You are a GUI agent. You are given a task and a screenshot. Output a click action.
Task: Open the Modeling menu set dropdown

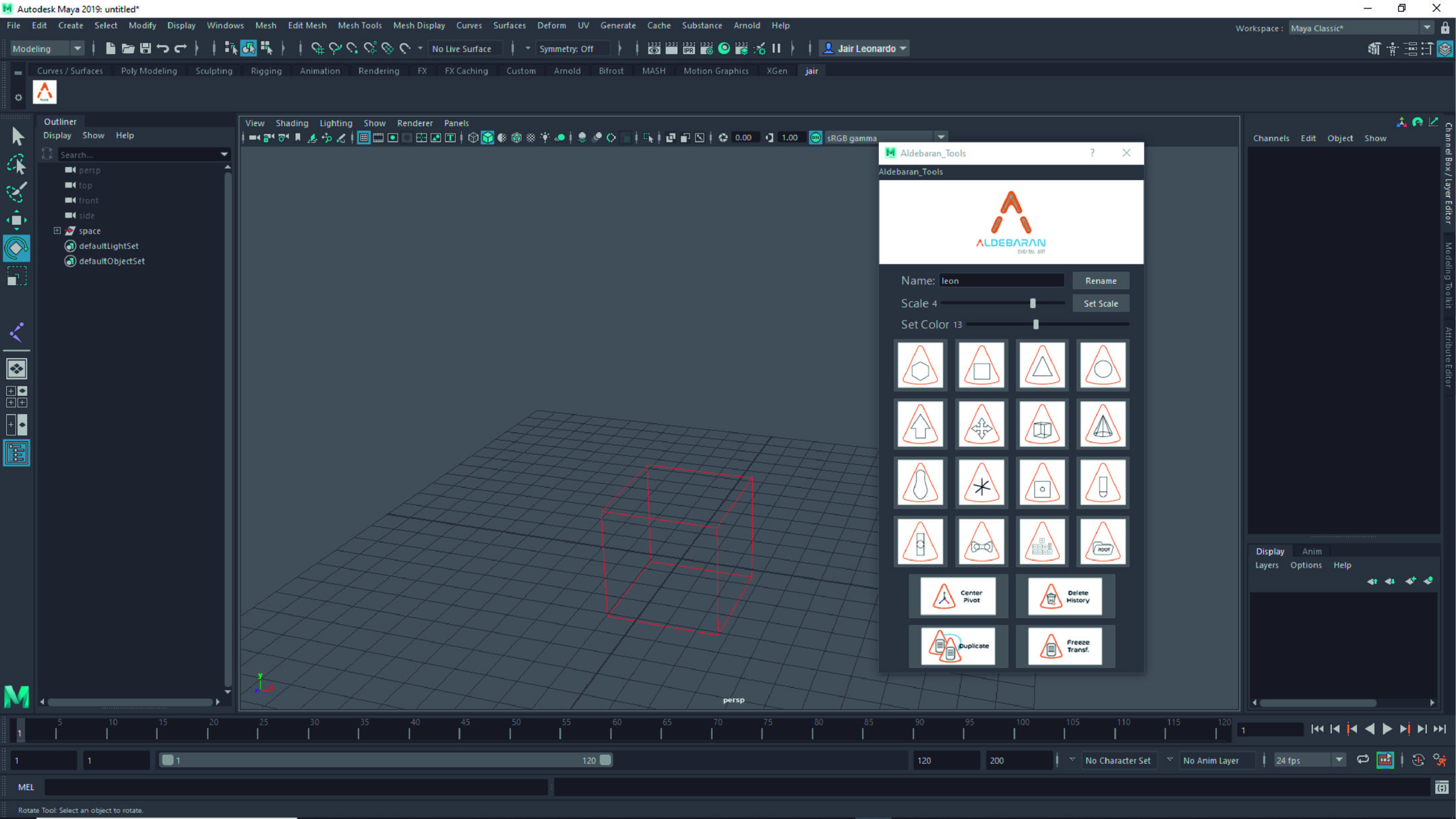[47, 49]
